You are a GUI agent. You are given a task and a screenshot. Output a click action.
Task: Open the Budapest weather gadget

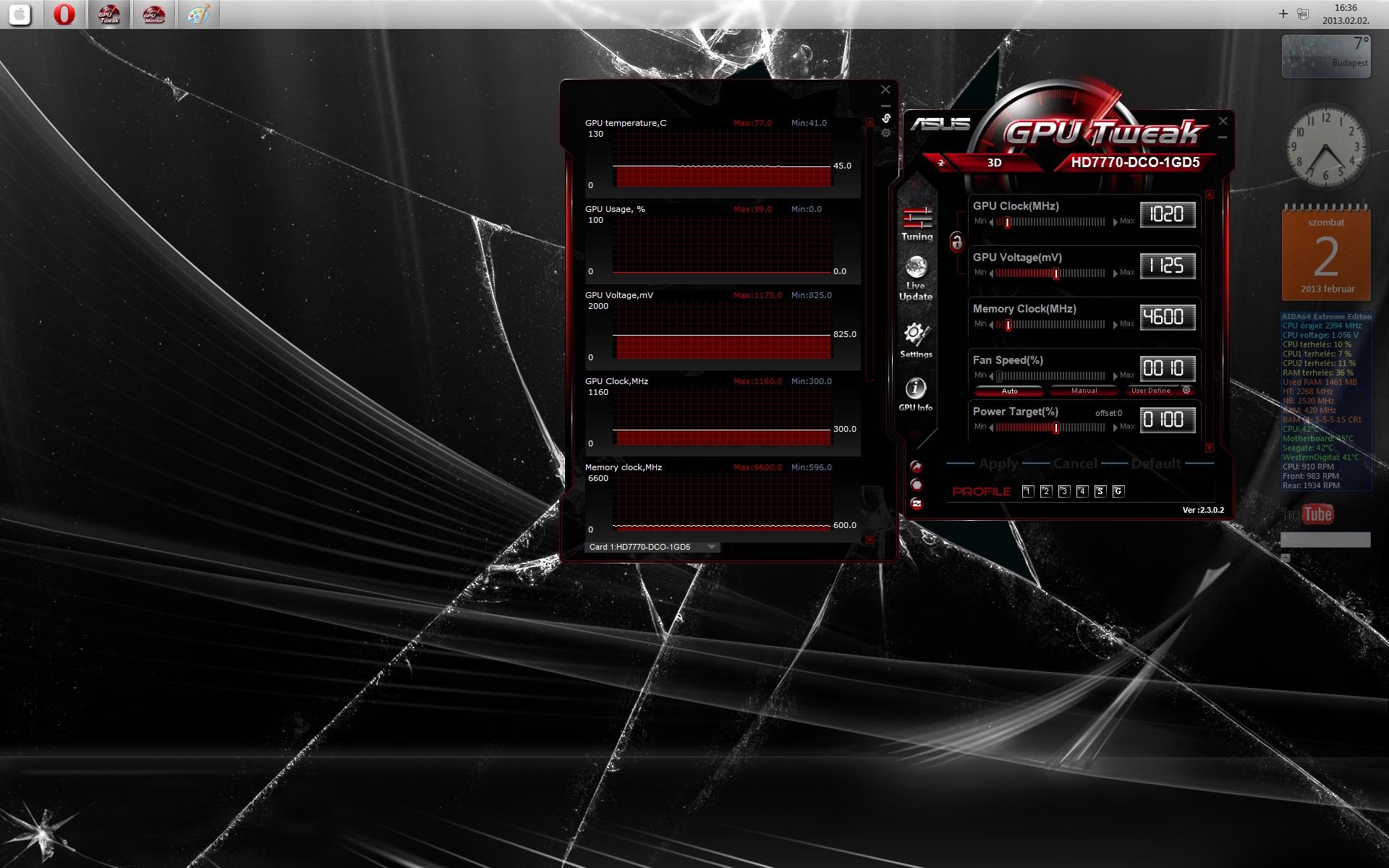1326,56
